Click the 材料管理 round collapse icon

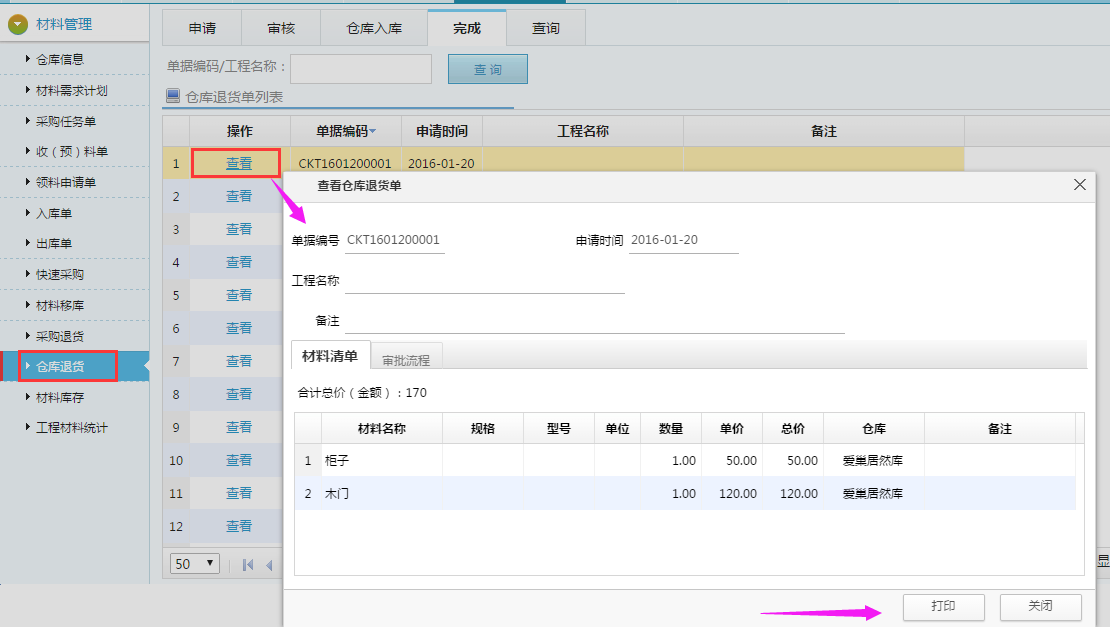(x=18, y=25)
